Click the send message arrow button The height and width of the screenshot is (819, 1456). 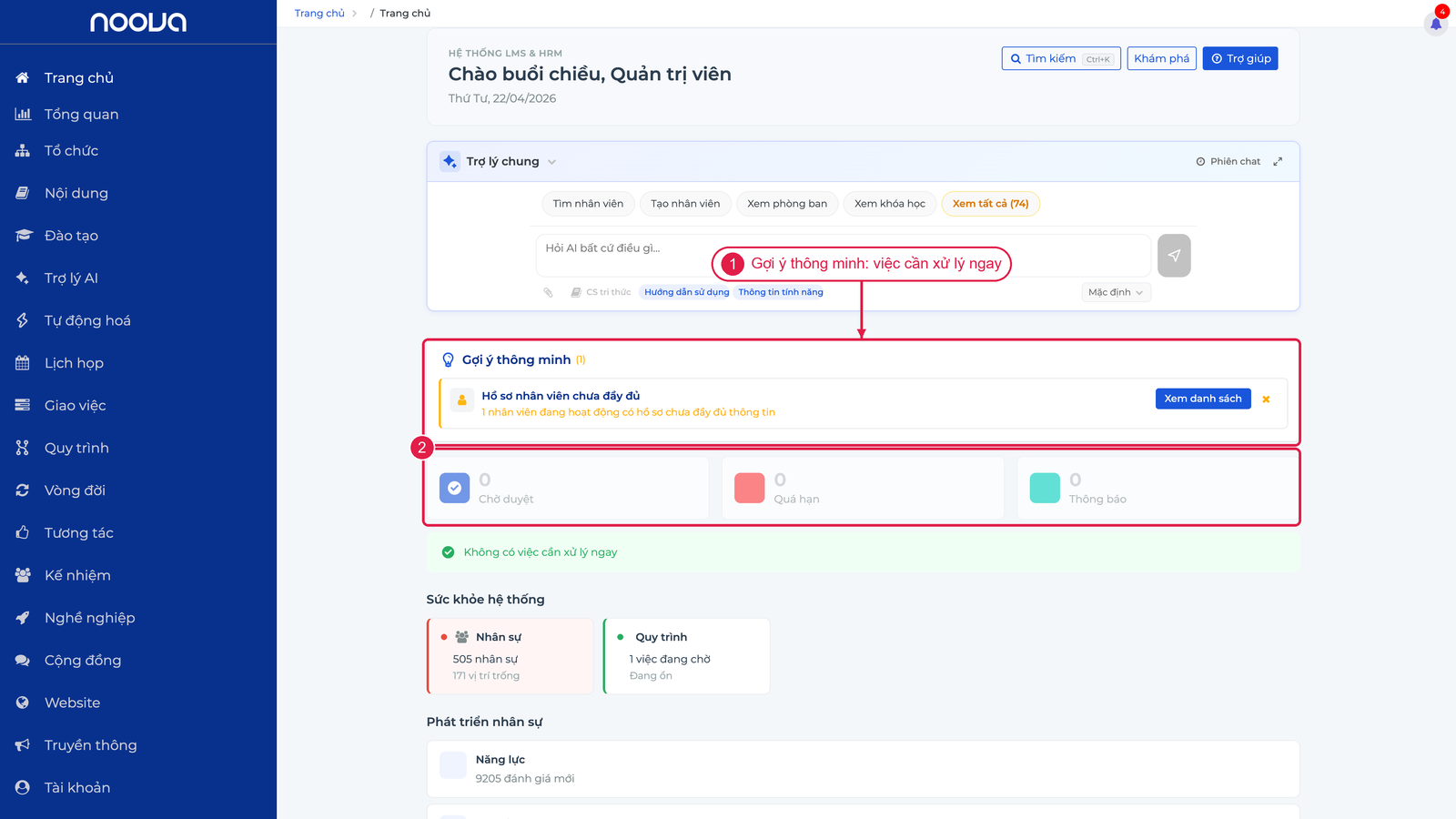[1174, 256]
